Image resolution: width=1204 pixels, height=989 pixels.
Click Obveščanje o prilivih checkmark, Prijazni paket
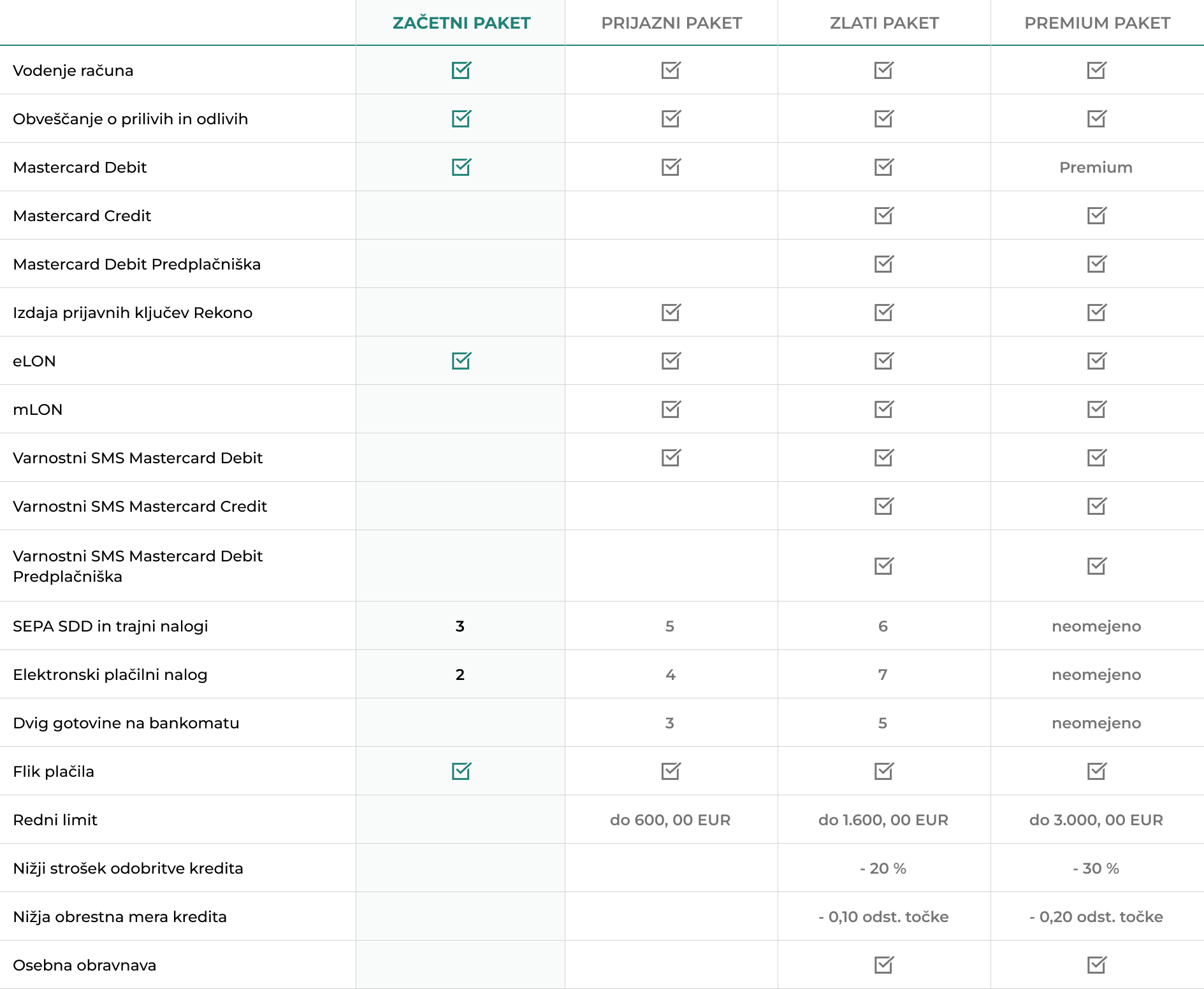click(671, 119)
